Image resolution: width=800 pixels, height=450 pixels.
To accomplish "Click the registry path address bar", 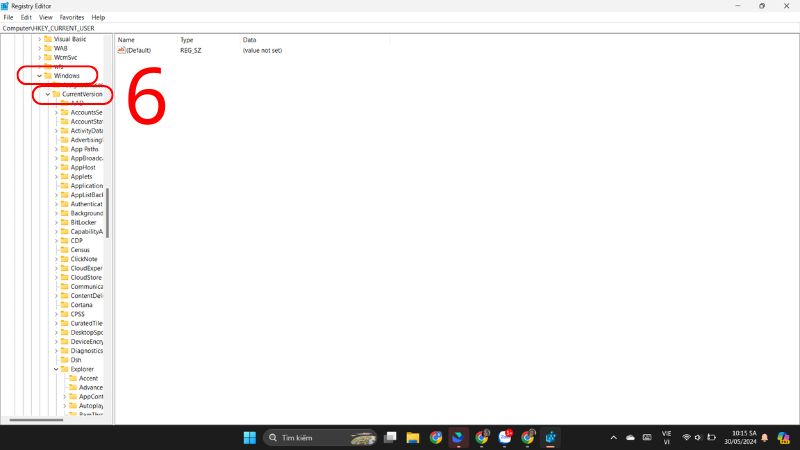I will (x=400, y=28).
